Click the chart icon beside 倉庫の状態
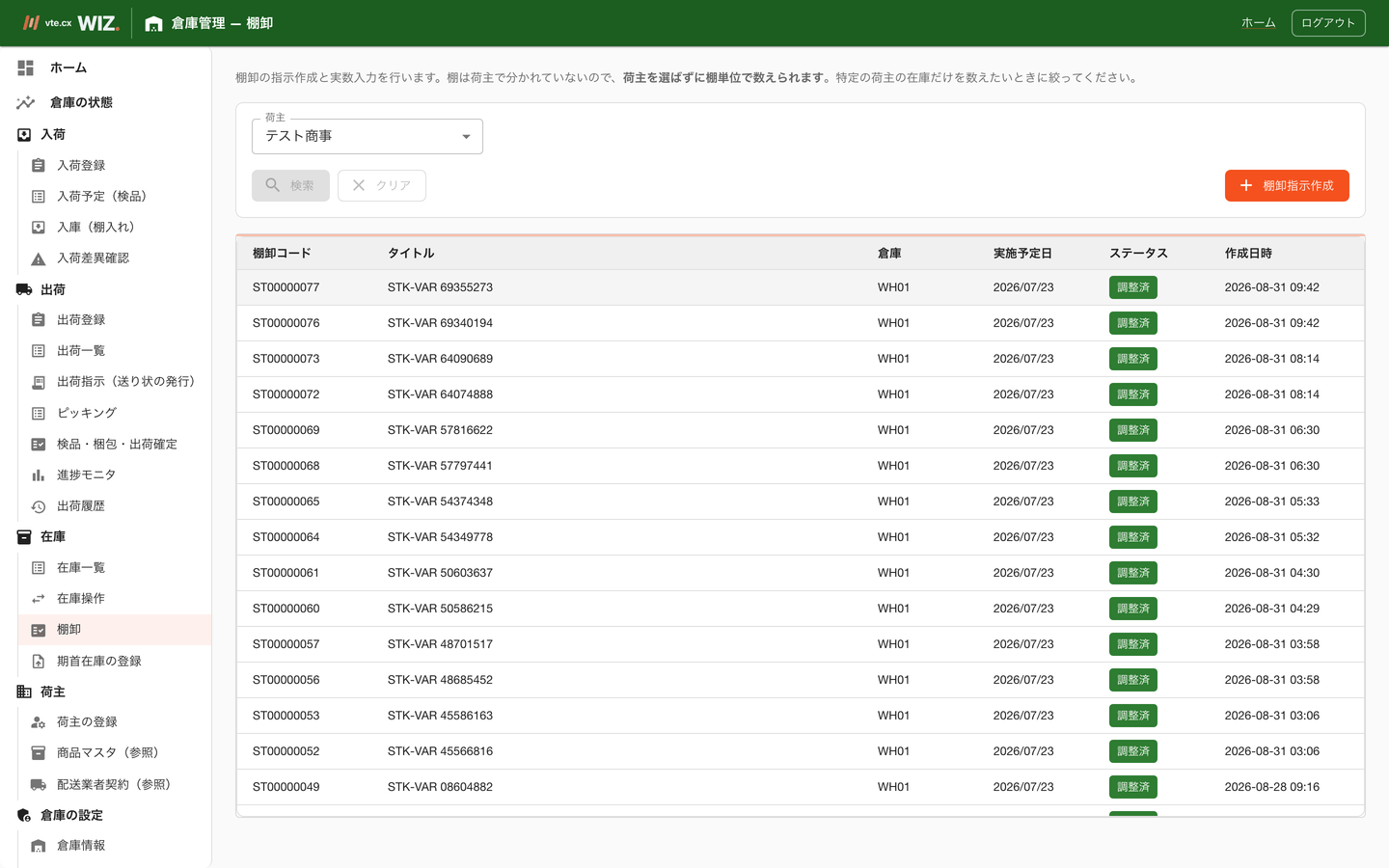Viewport: 1389px width, 868px height. [x=26, y=102]
